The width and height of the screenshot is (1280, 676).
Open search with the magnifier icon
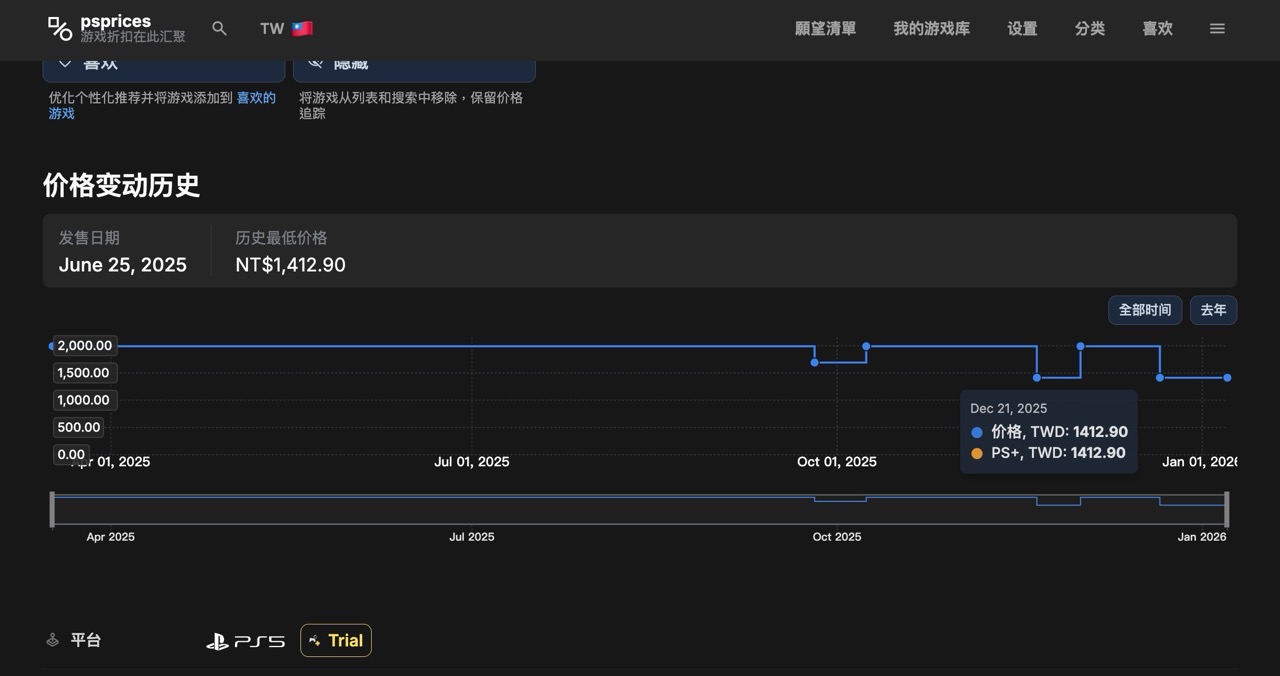[x=220, y=29]
